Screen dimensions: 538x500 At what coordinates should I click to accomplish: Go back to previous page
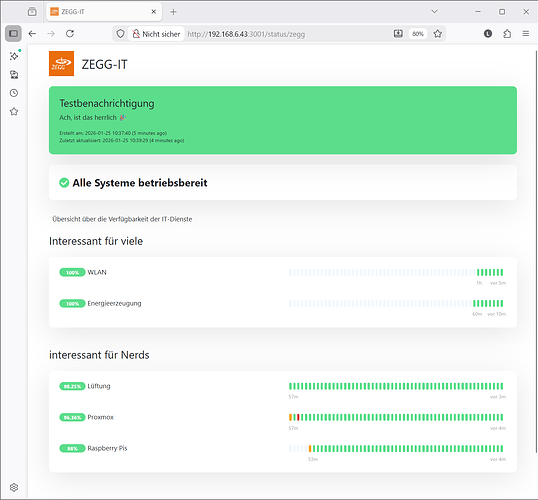click(x=32, y=34)
